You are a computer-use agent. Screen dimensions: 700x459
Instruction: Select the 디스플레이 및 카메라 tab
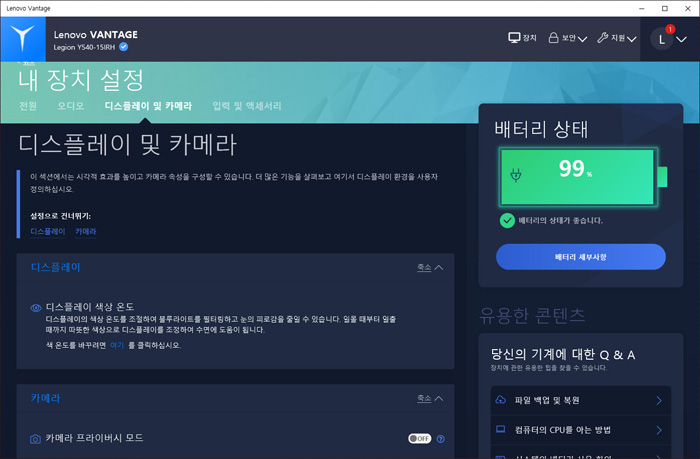tap(148, 106)
